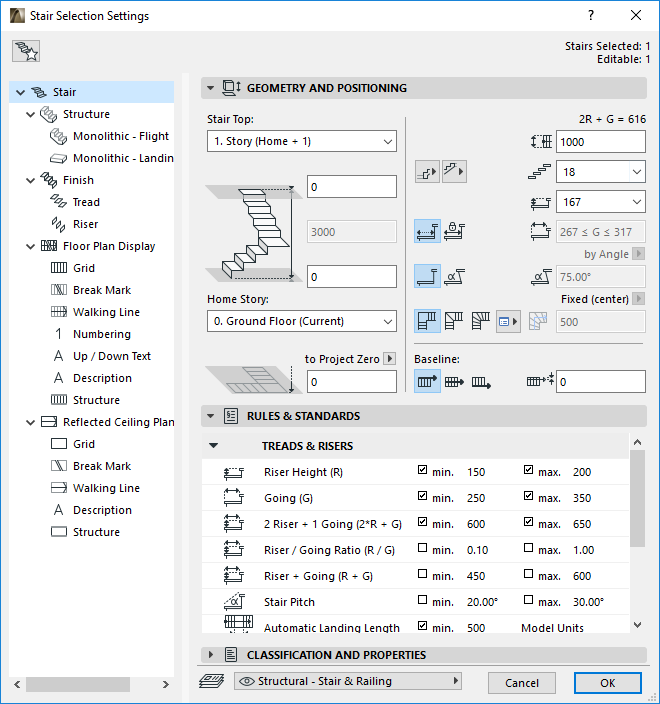Choose the first winder turning type icon

coord(427,321)
